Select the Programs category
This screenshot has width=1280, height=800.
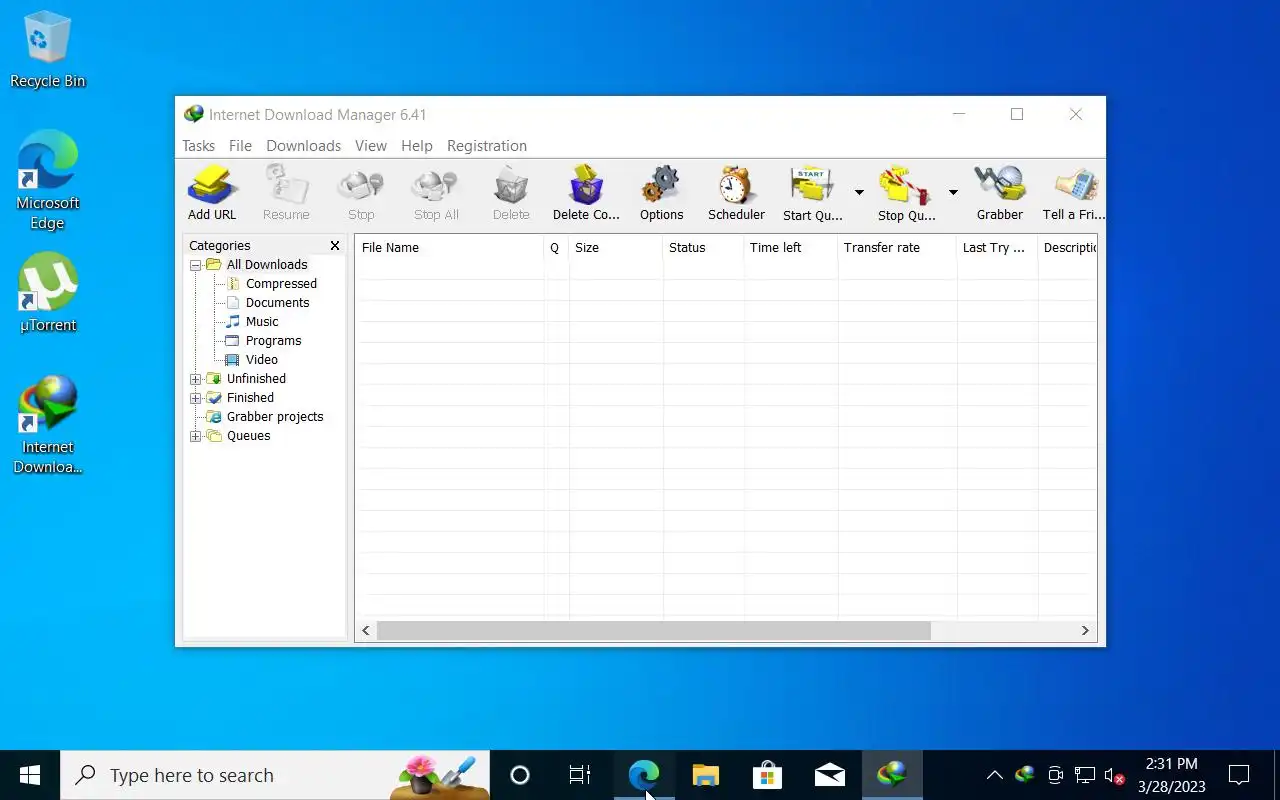273,341
